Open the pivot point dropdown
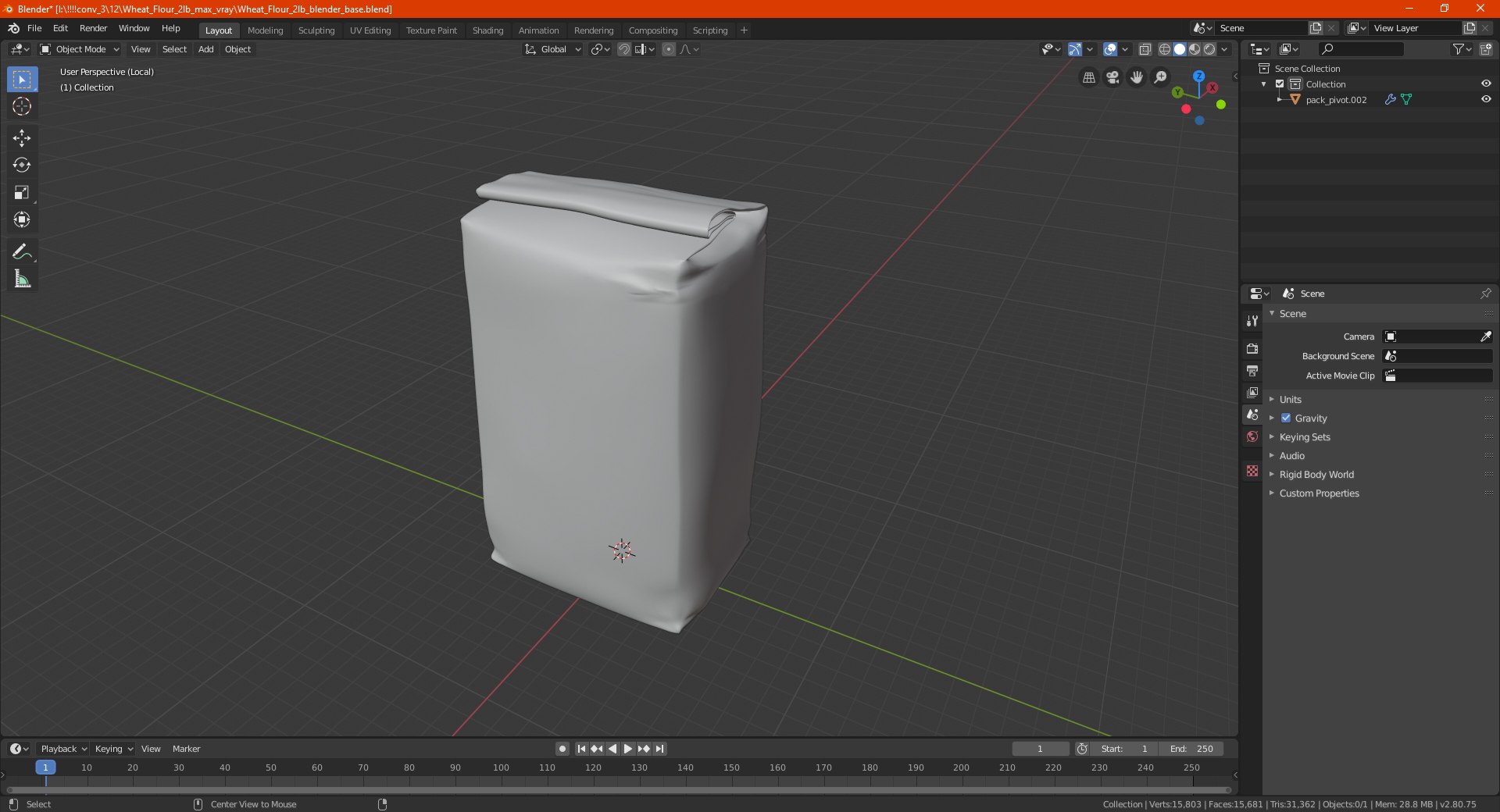Viewport: 1500px width, 812px height. [x=600, y=49]
